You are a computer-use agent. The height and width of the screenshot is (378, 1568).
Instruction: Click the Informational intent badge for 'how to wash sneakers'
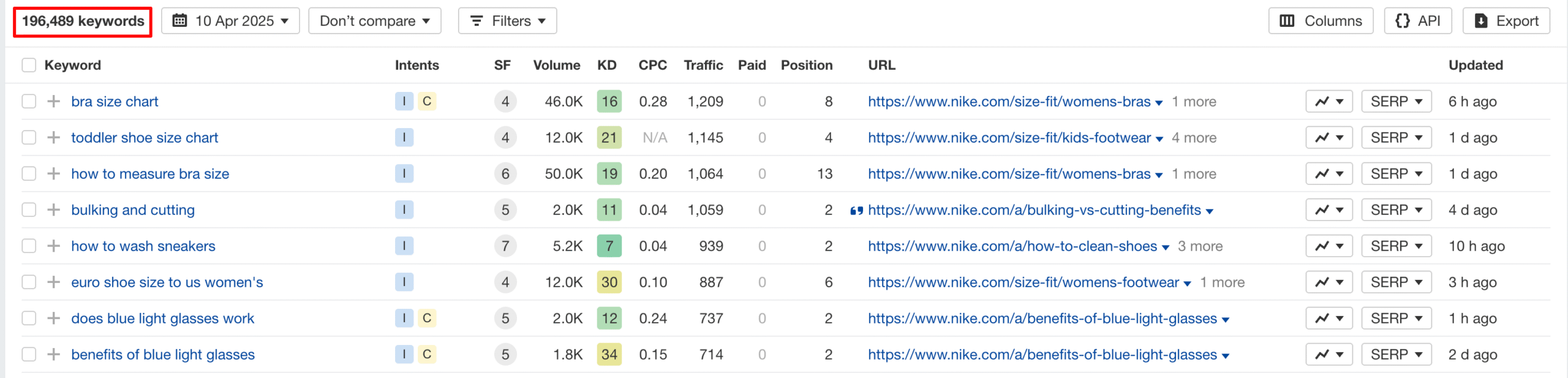point(404,246)
